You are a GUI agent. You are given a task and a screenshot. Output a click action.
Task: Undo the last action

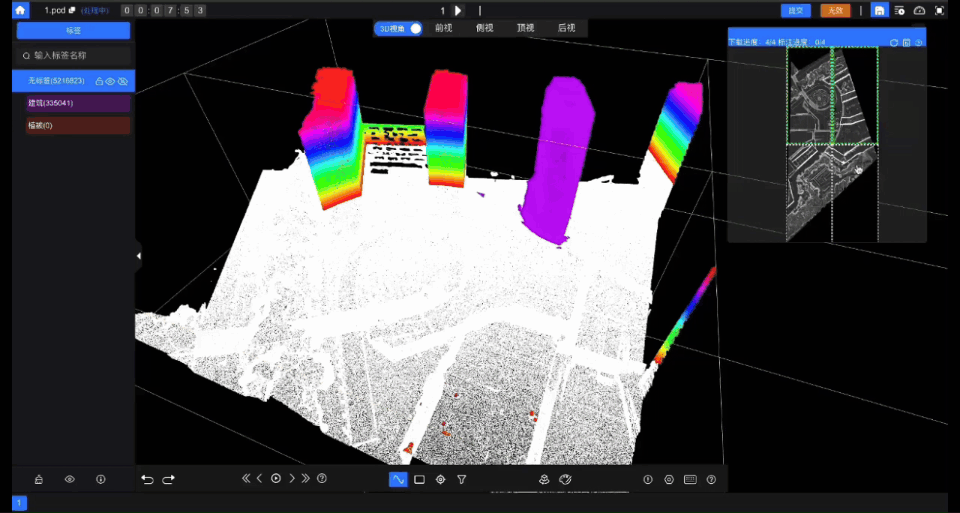148,480
